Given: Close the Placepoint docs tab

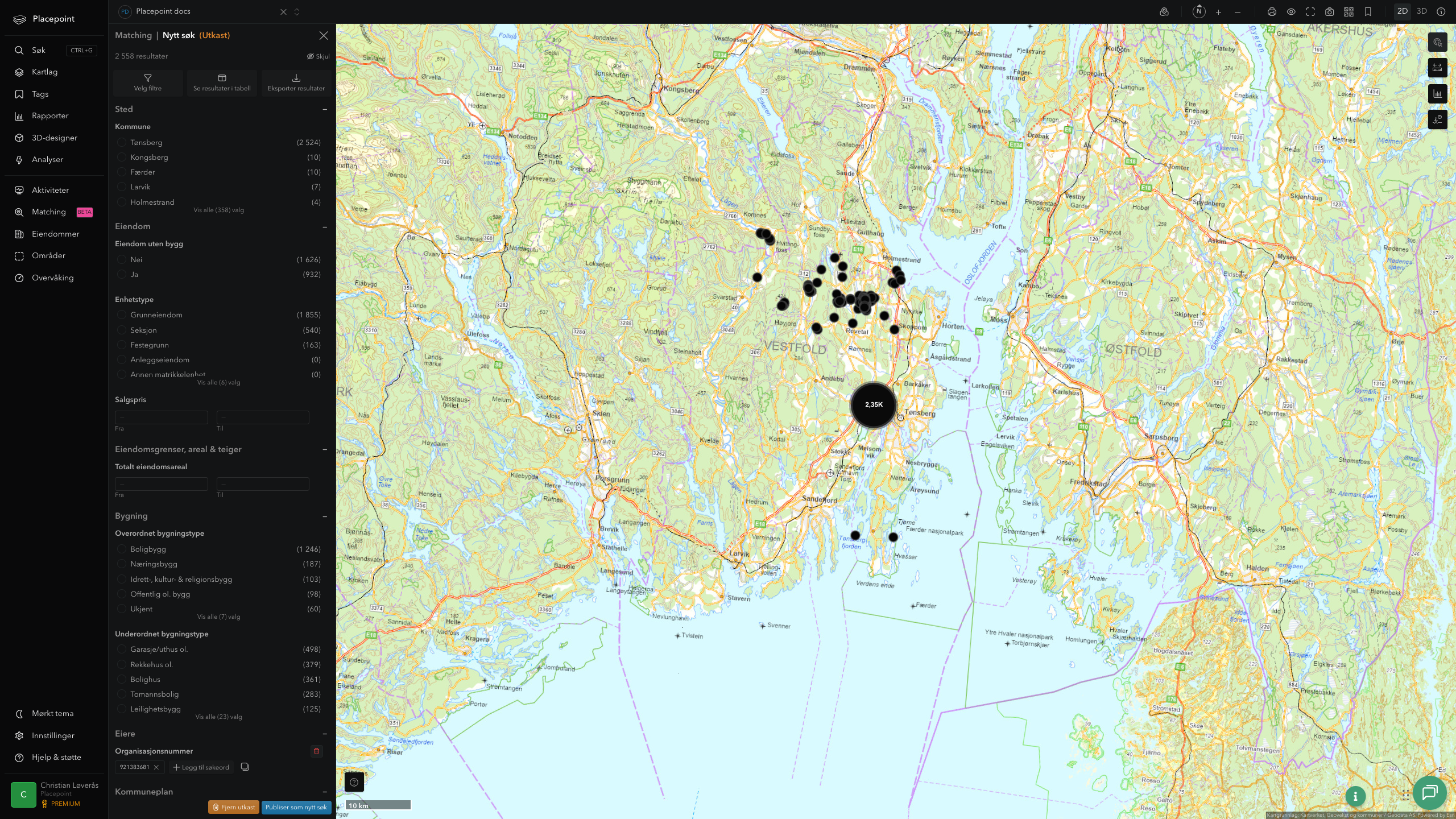Looking at the screenshot, I should [283, 12].
